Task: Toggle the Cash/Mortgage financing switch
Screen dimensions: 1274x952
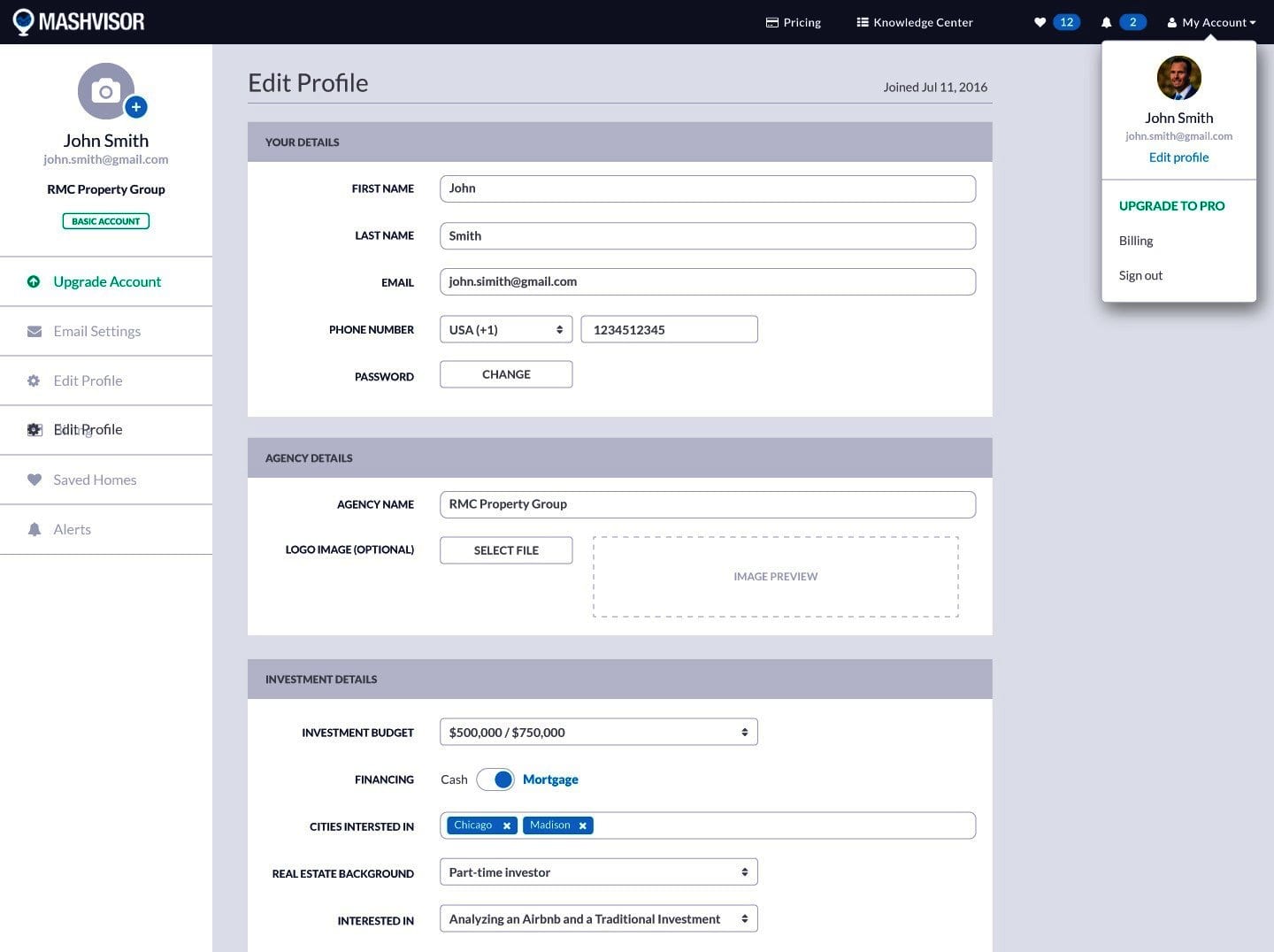Action: (x=495, y=779)
